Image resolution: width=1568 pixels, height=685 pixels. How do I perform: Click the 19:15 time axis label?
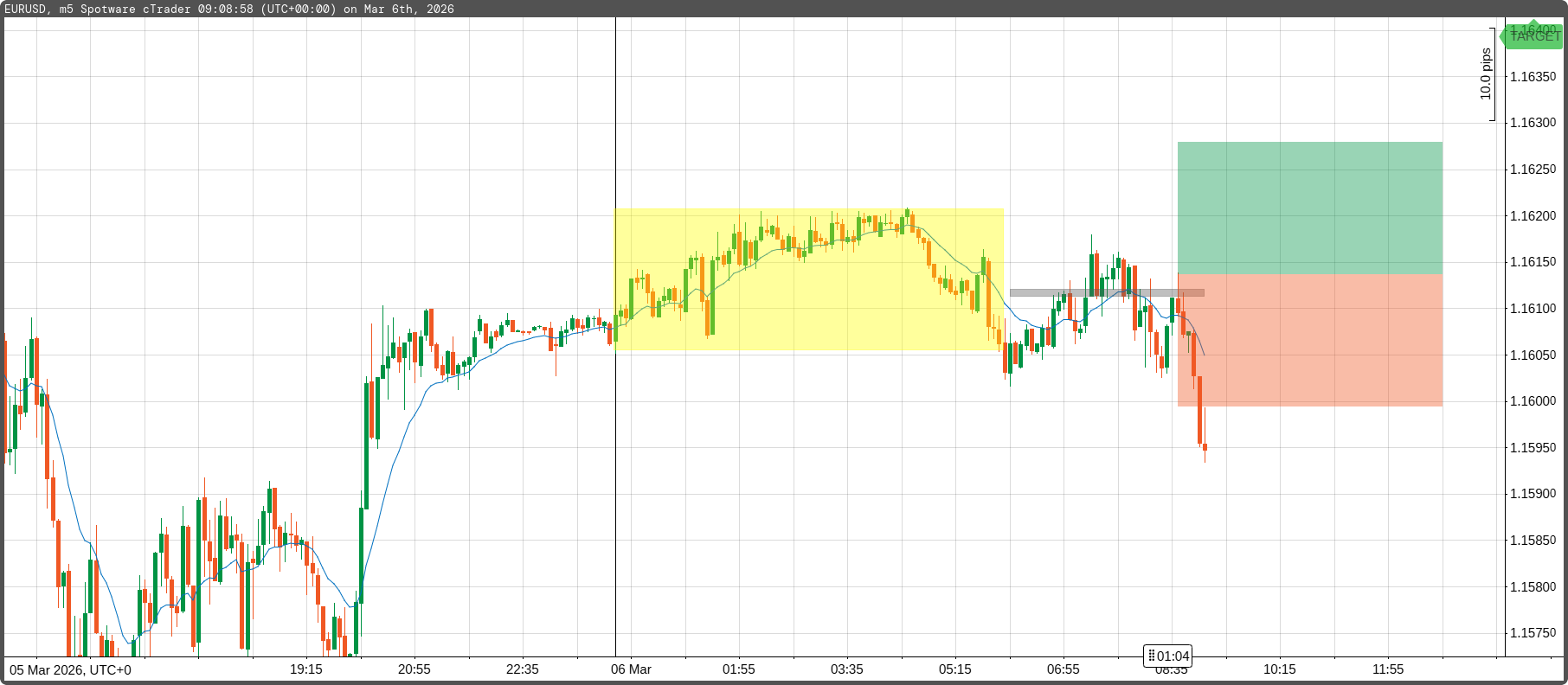pyautogui.click(x=305, y=669)
